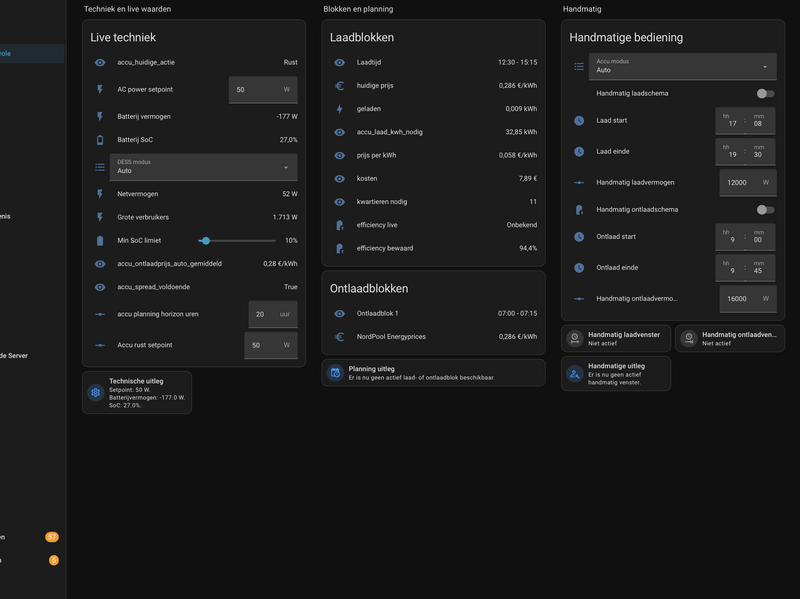Click the icon next to efficiency bewaard
Screen dimensions: 800x599
339,248
